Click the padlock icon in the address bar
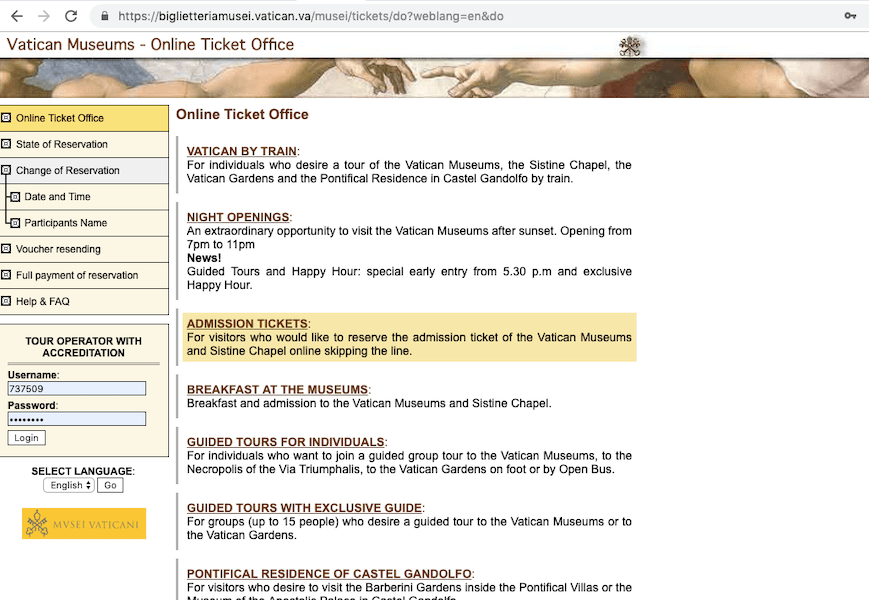The width and height of the screenshot is (869, 600). click(104, 16)
